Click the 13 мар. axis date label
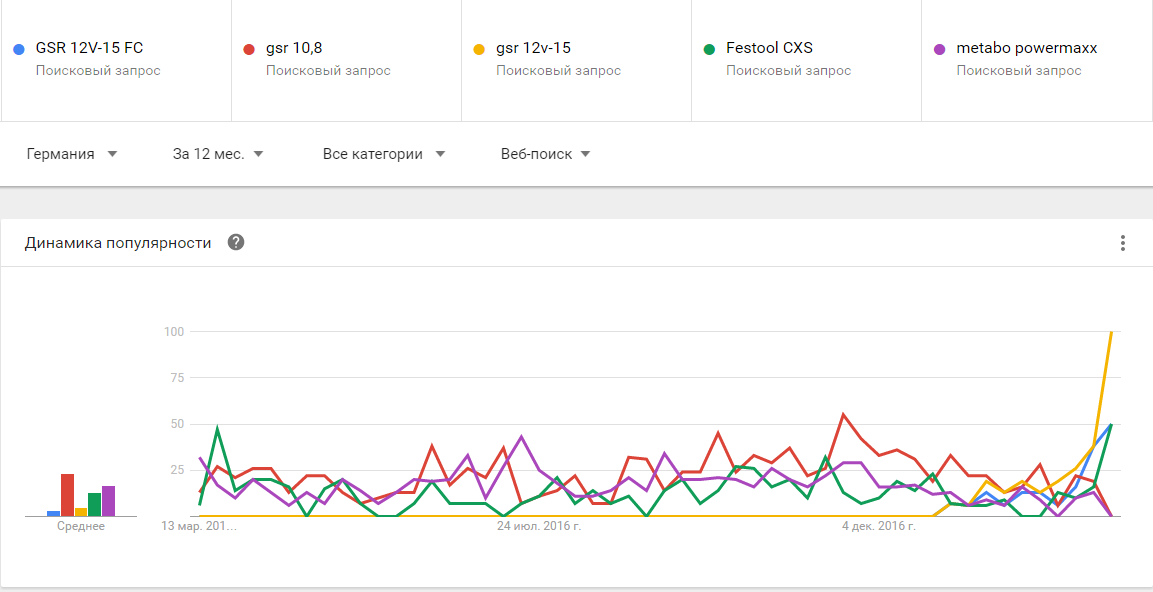 (x=199, y=527)
